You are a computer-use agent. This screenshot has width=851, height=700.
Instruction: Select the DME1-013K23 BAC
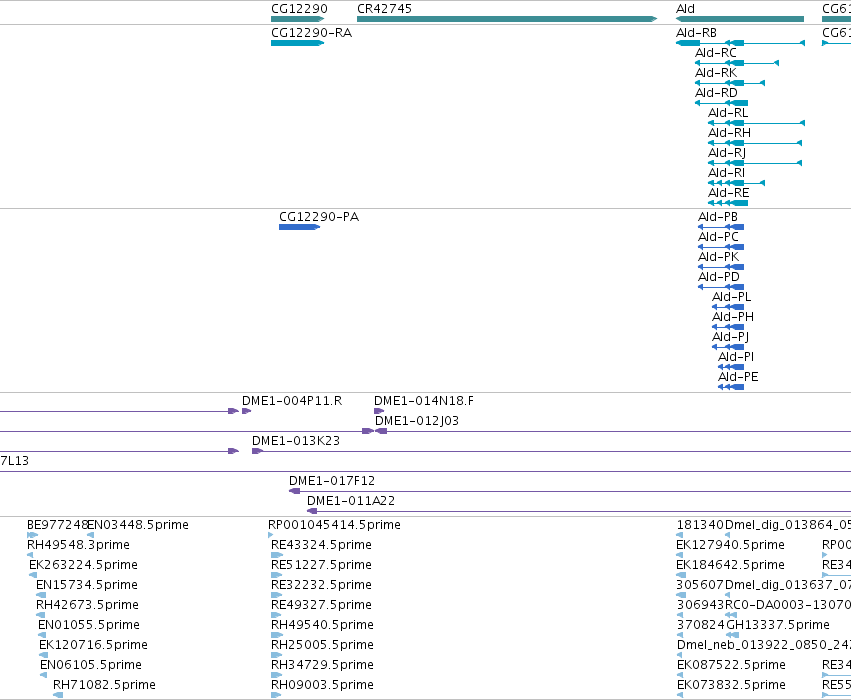tap(551, 451)
